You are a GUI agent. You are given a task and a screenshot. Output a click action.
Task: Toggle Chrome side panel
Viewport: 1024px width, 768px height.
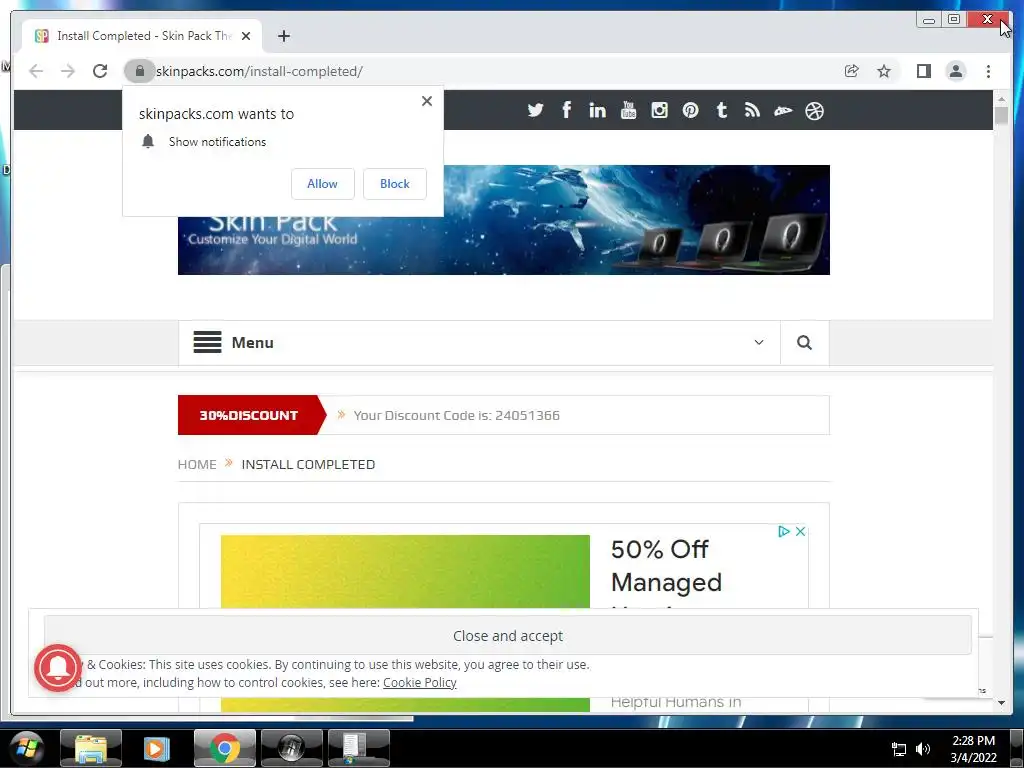click(x=923, y=71)
